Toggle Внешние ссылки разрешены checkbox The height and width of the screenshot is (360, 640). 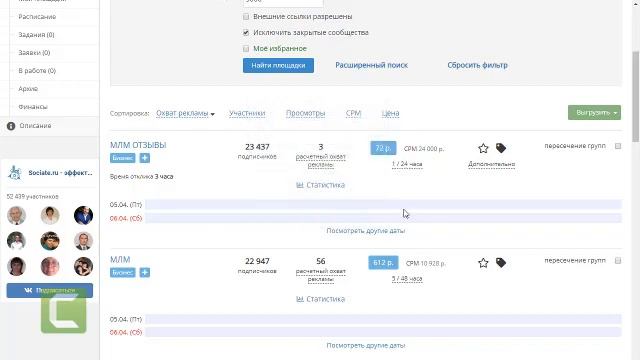coord(246,17)
